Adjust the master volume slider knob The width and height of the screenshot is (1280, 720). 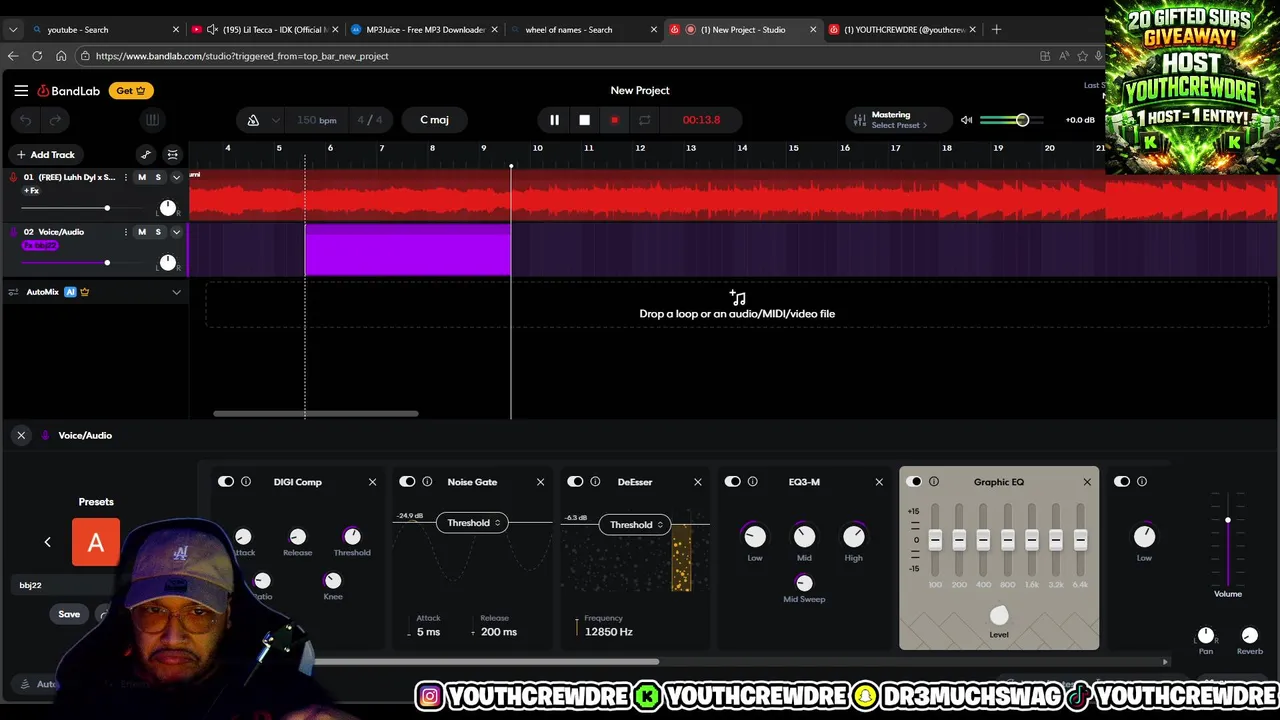(x=1022, y=120)
